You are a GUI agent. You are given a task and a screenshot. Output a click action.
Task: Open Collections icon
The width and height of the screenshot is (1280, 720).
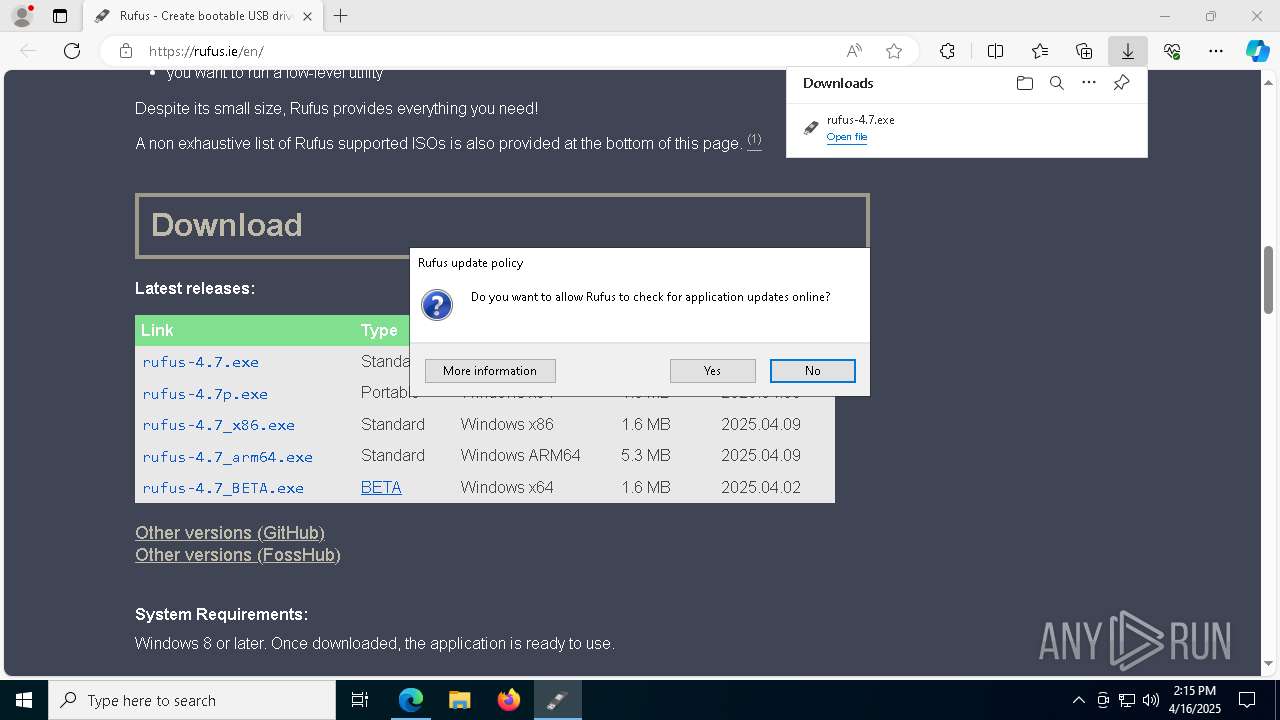(1084, 51)
